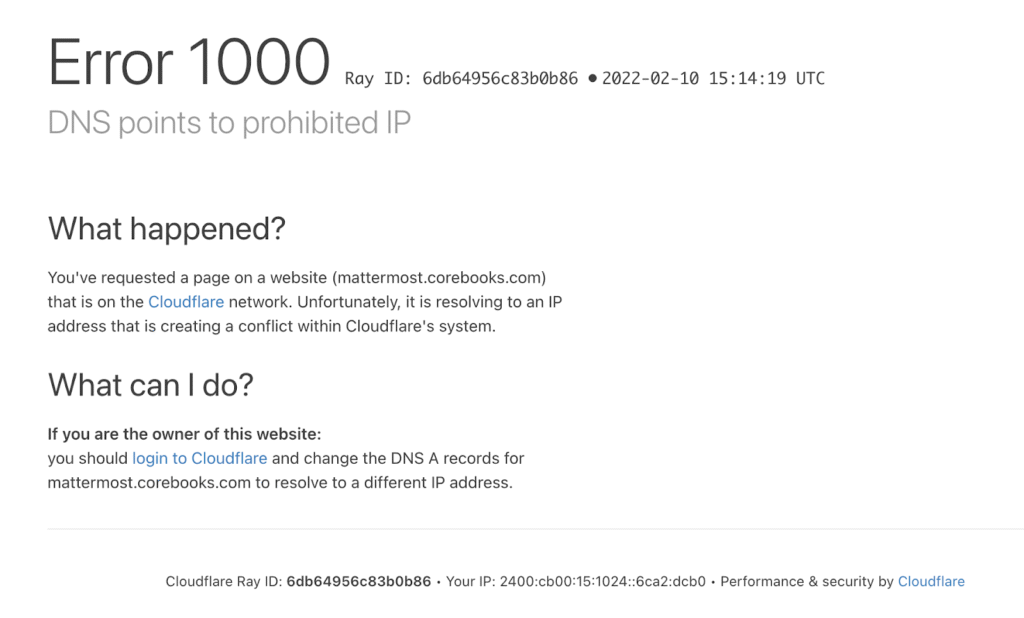Click the bullet separator before the timestamp
Screen dimensions: 1024x618
click(x=592, y=78)
